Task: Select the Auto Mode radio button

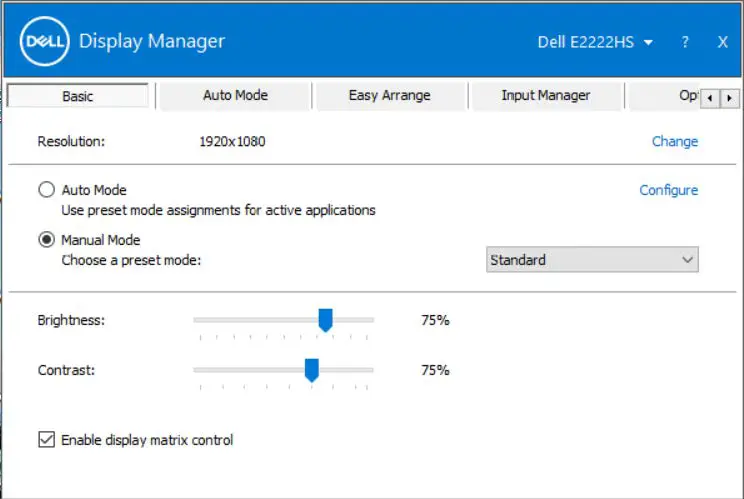Action: pyautogui.click(x=46, y=190)
